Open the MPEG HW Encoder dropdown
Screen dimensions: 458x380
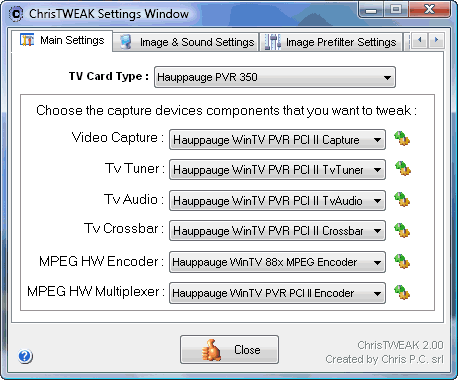[277, 262]
